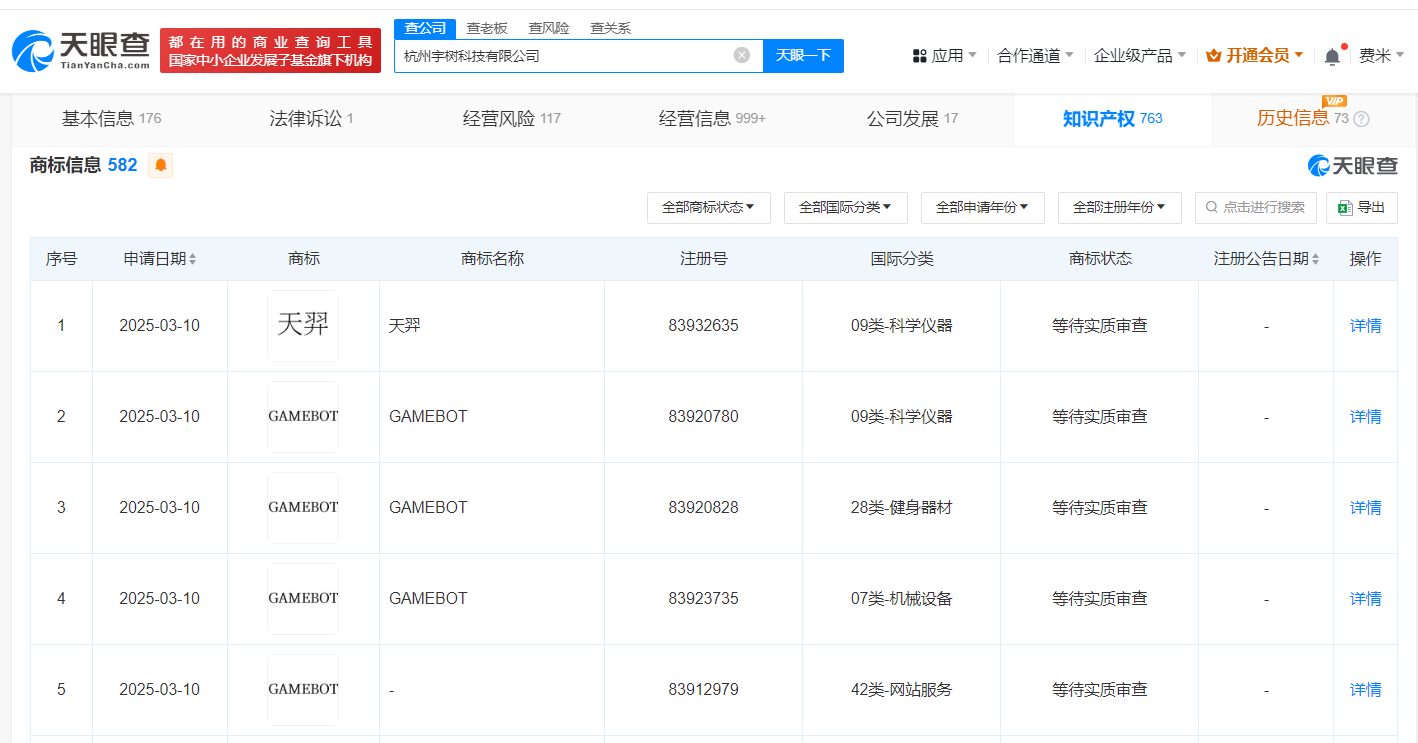Open the GAMEBOT trademark image in row 2
Image resolution: width=1418 pixels, height=743 pixels.
pos(303,416)
